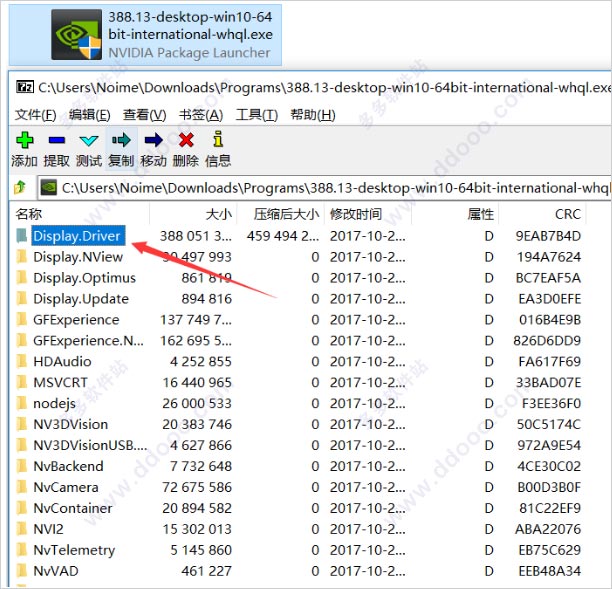
Task: Select the nodejs row name
Action: [55, 404]
